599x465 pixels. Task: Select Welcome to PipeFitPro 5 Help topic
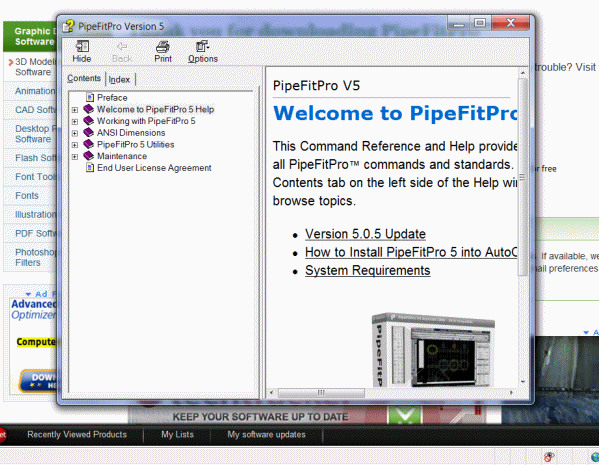coord(155,109)
